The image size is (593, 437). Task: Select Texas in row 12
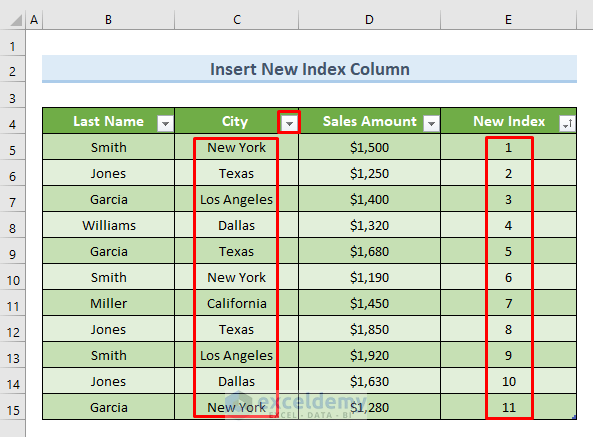[237, 329]
